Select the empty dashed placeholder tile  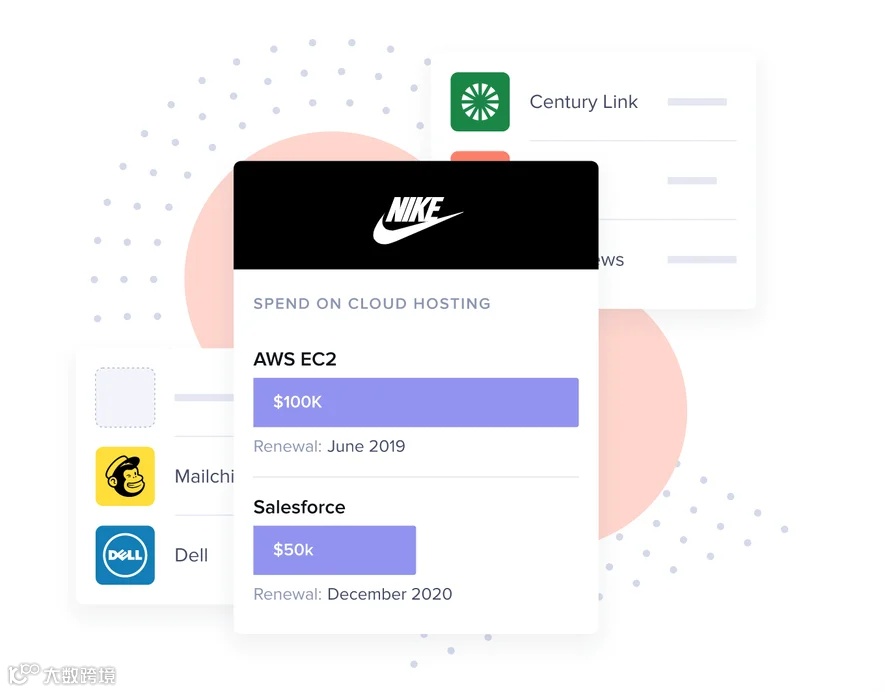125,397
